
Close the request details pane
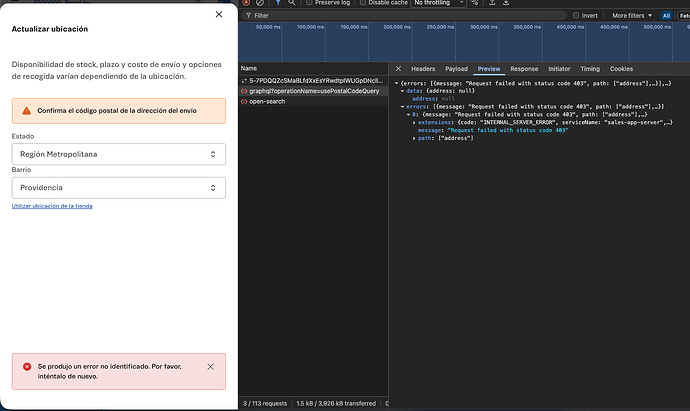click(400, 68)
